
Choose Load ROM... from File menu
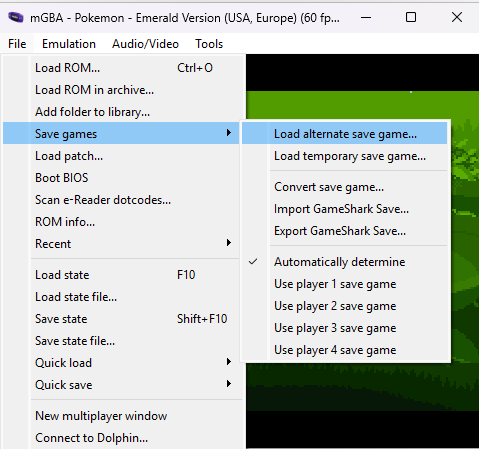click(121, 68)
